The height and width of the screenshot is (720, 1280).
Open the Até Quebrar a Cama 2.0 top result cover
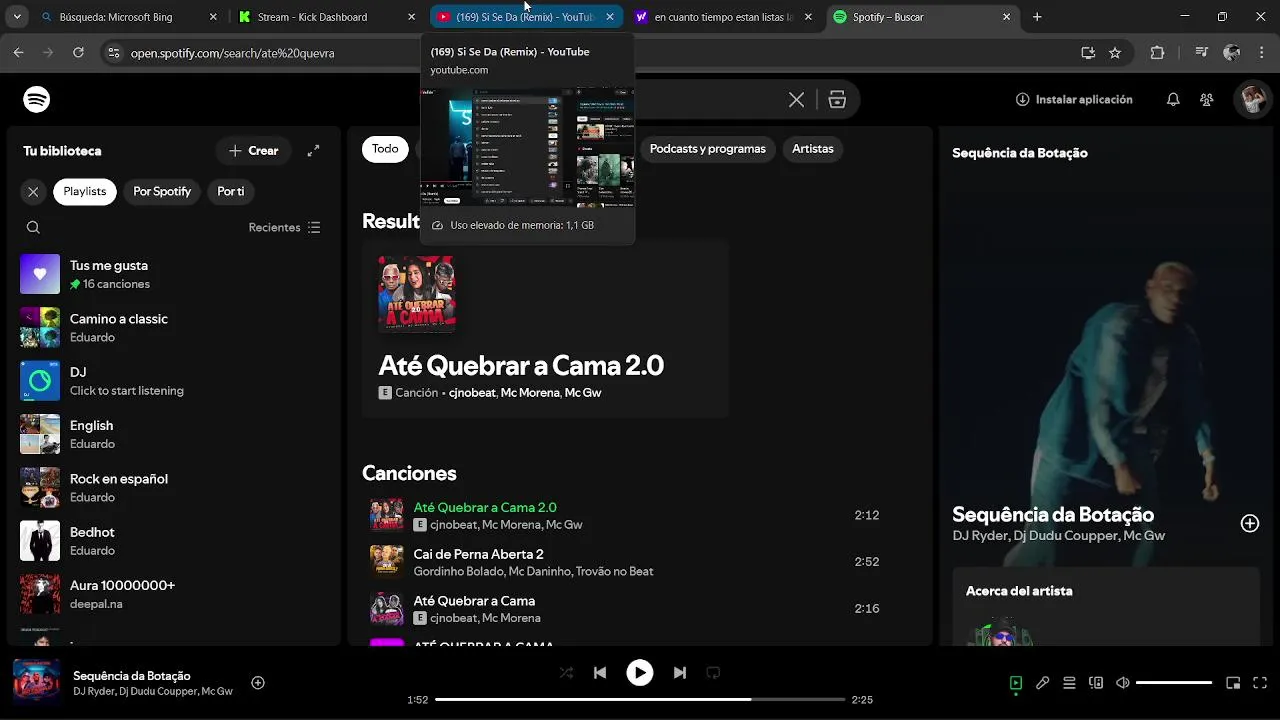[x=417, y=293]
